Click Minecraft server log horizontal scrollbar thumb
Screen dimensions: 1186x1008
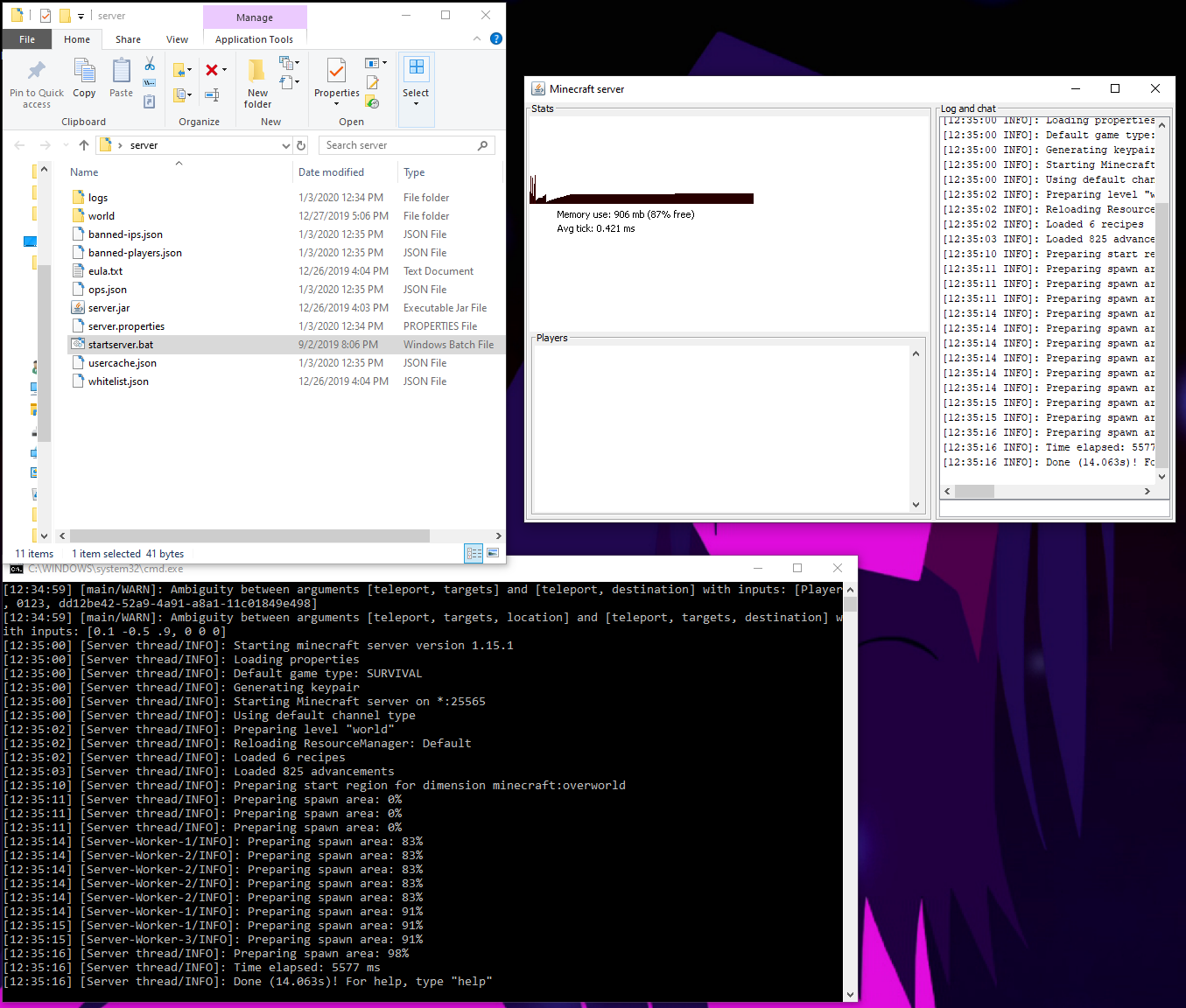click(974, 492)
